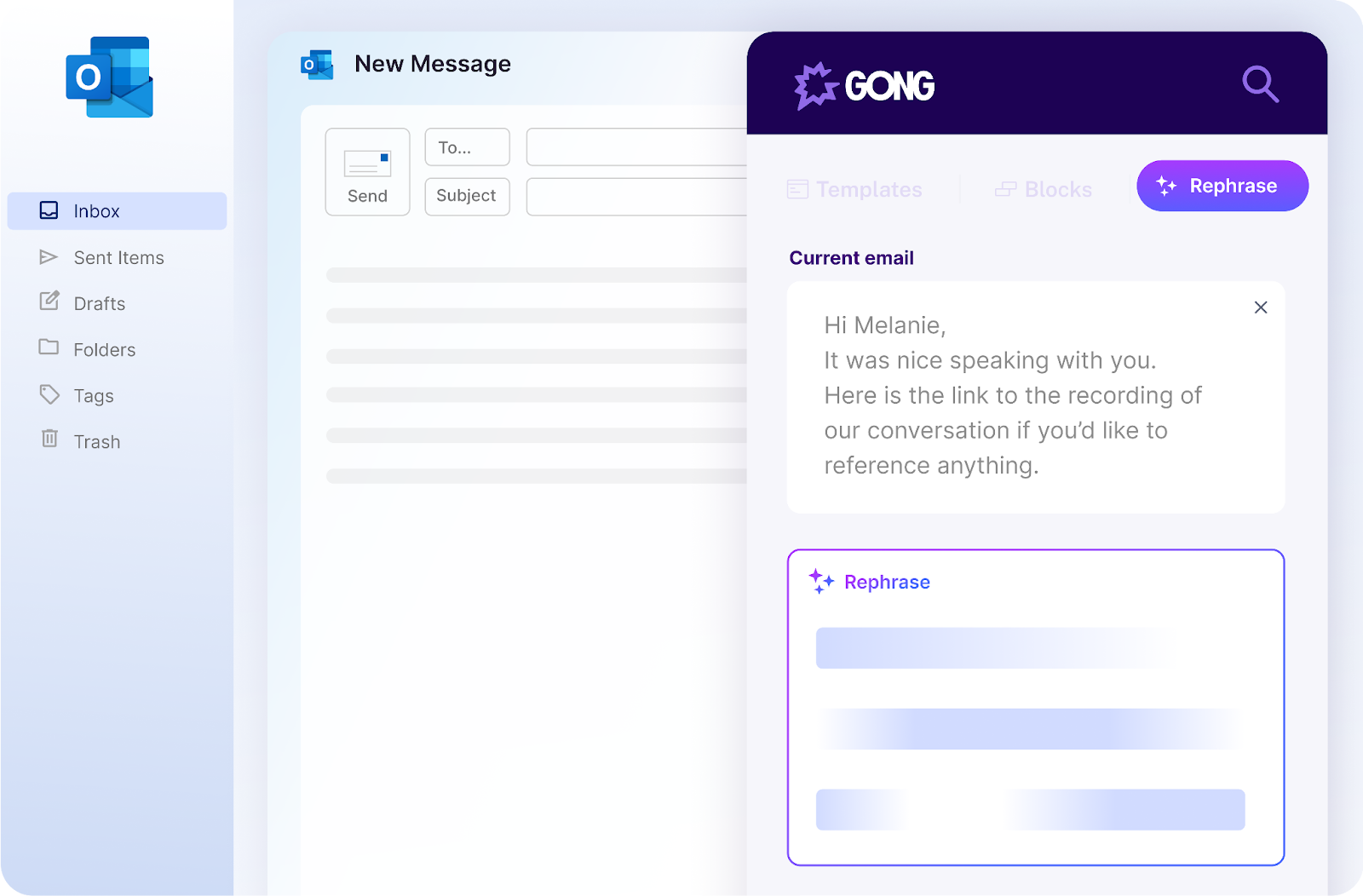
Task: Click the Trash bin icon
Action: (x=49, y=440)
